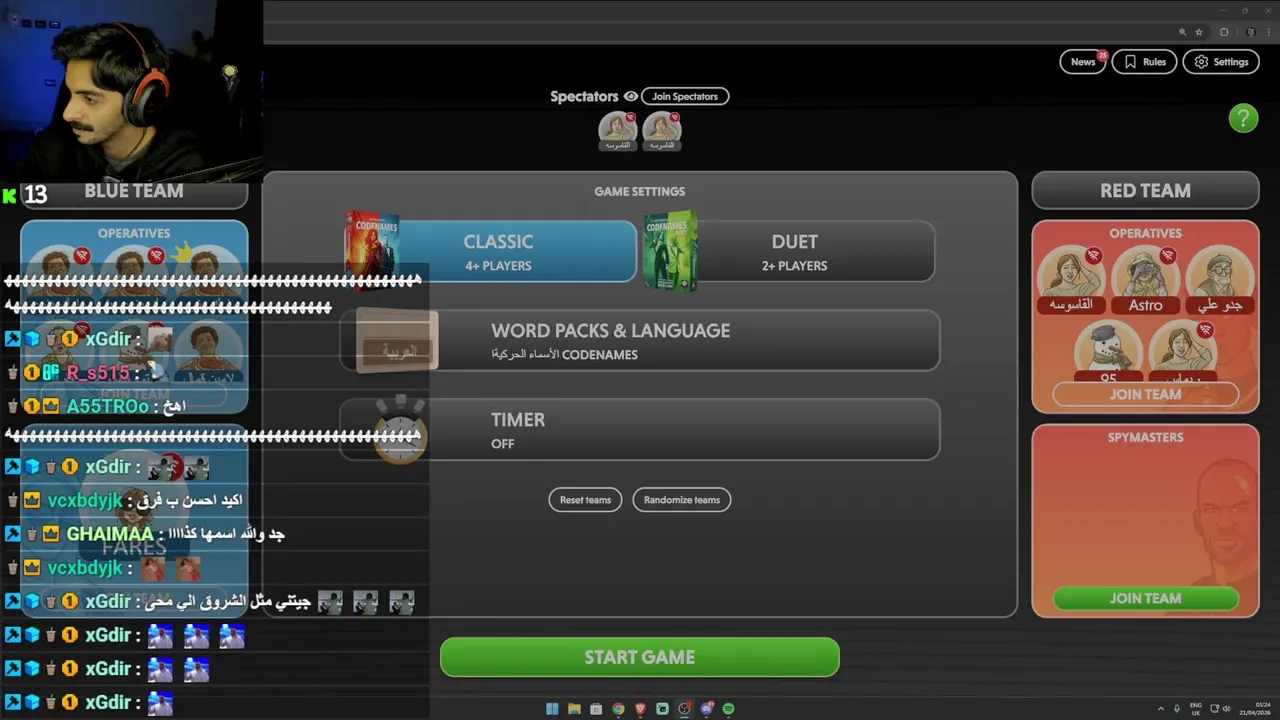Click the GHAIMAA chat username
The width and height of the screenshot is (1280, 720).
click(x=110, y=534)
